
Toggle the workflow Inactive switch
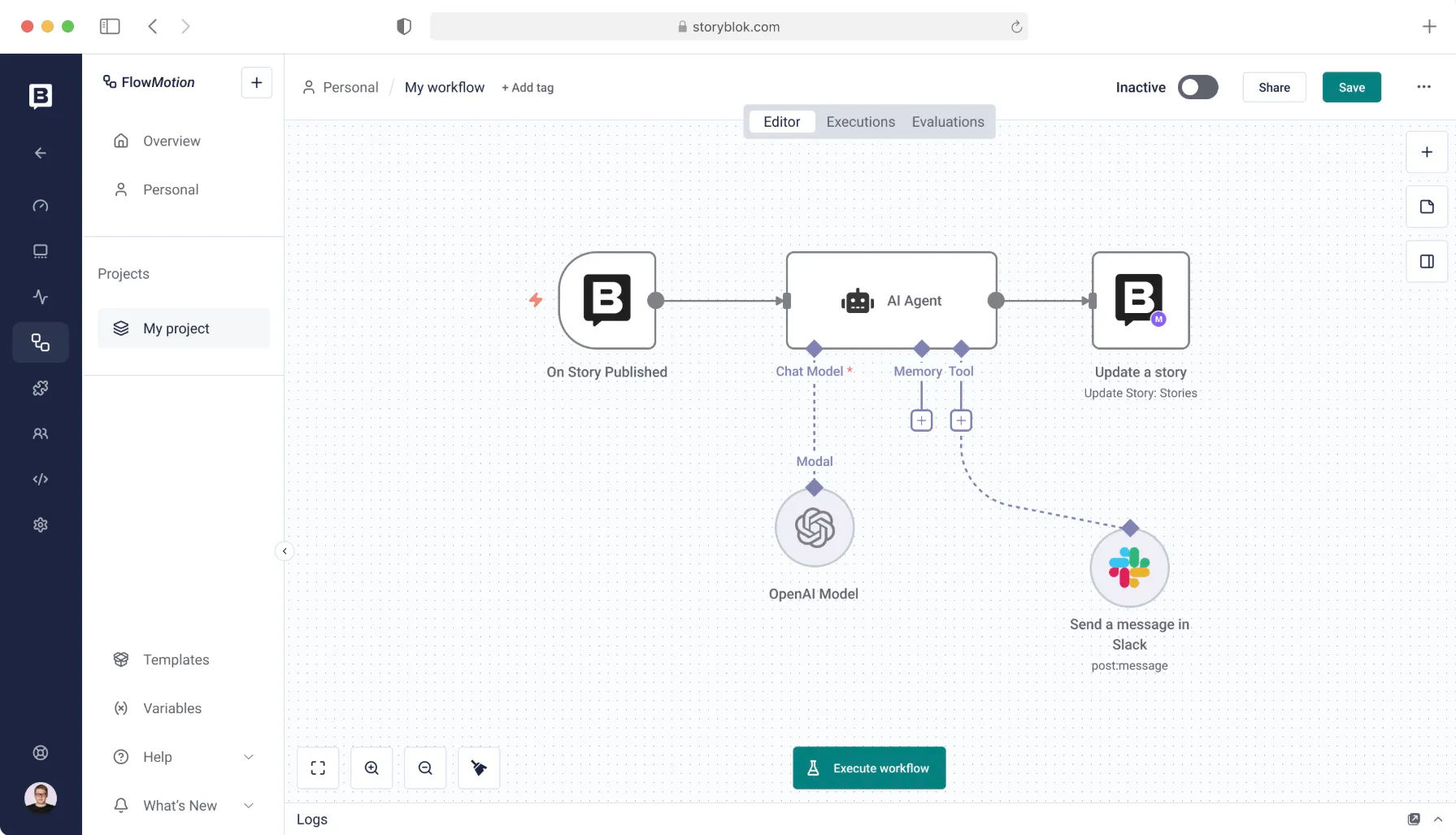(x=1197, y=87)
